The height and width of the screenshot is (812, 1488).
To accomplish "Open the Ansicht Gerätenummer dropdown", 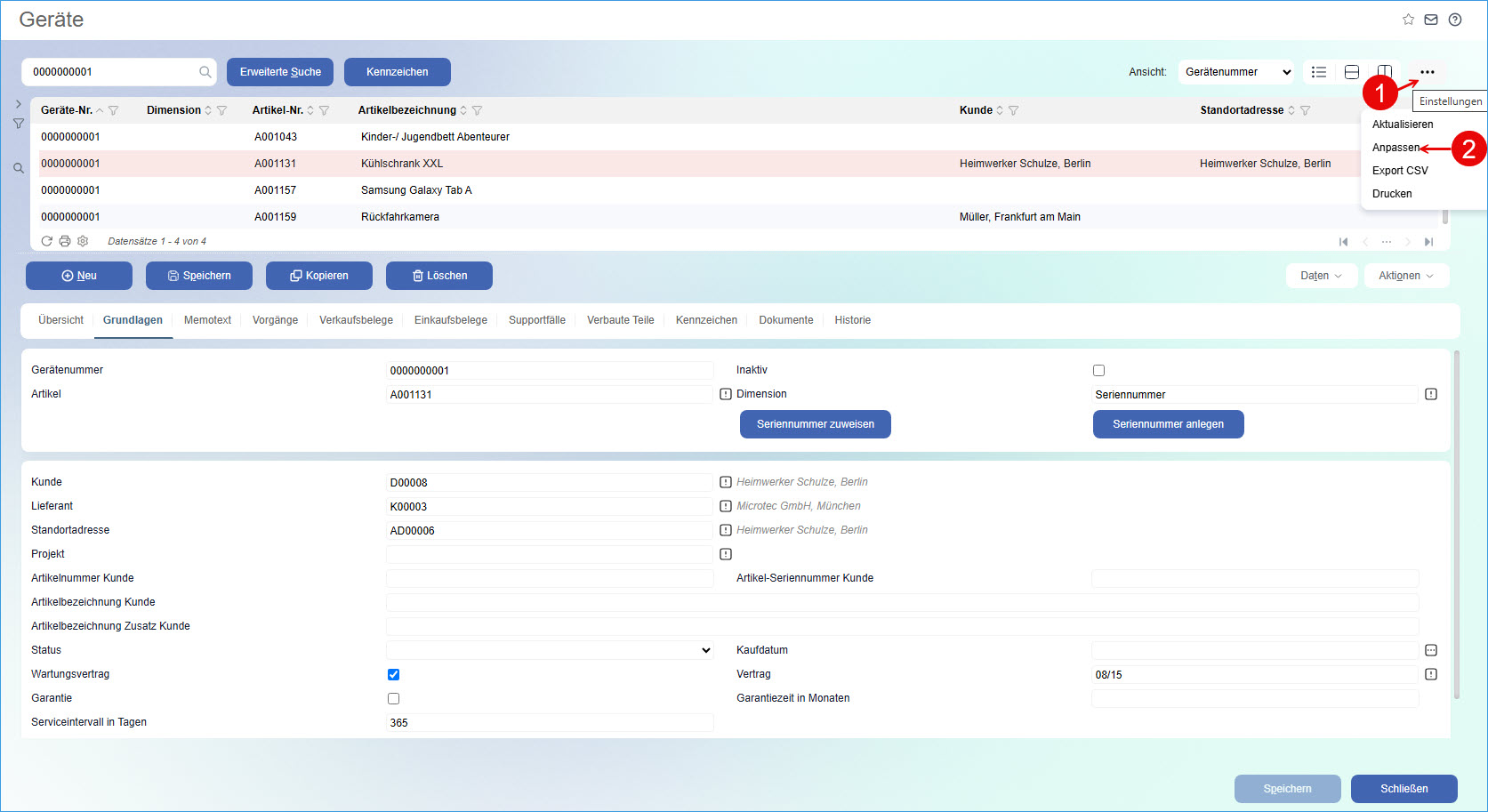I will (x=1237, y=72).
